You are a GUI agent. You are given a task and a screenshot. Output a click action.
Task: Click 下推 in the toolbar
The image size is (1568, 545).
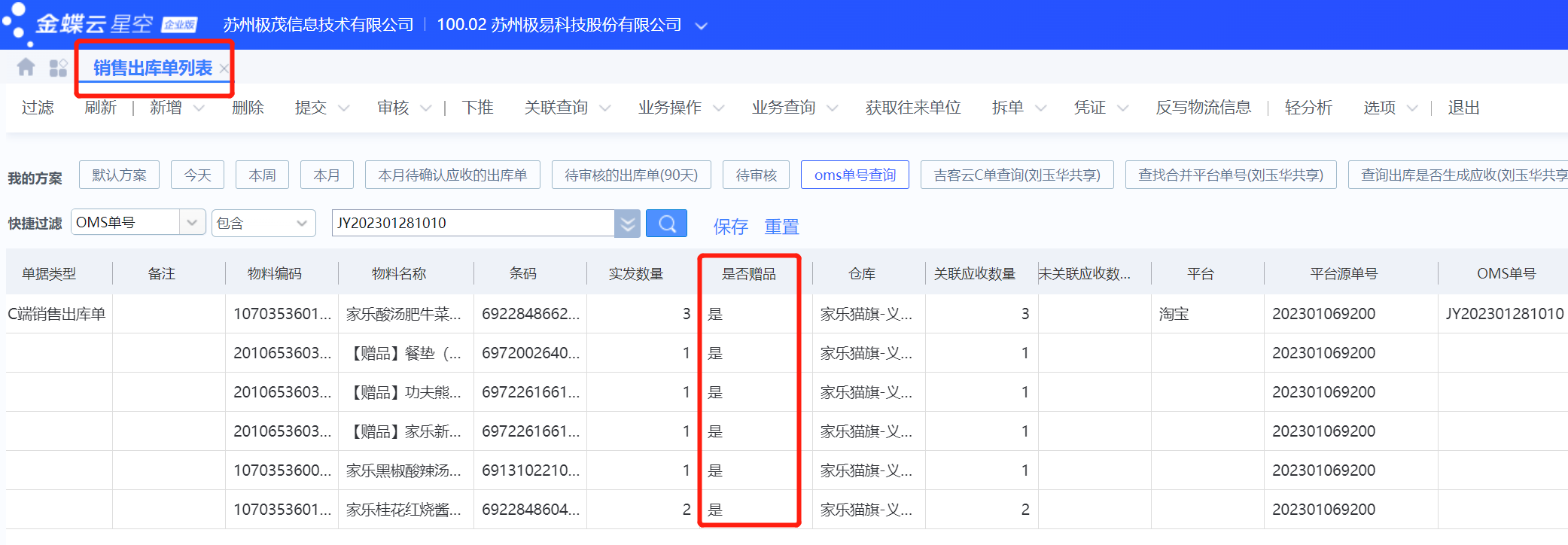pos(477,108)
